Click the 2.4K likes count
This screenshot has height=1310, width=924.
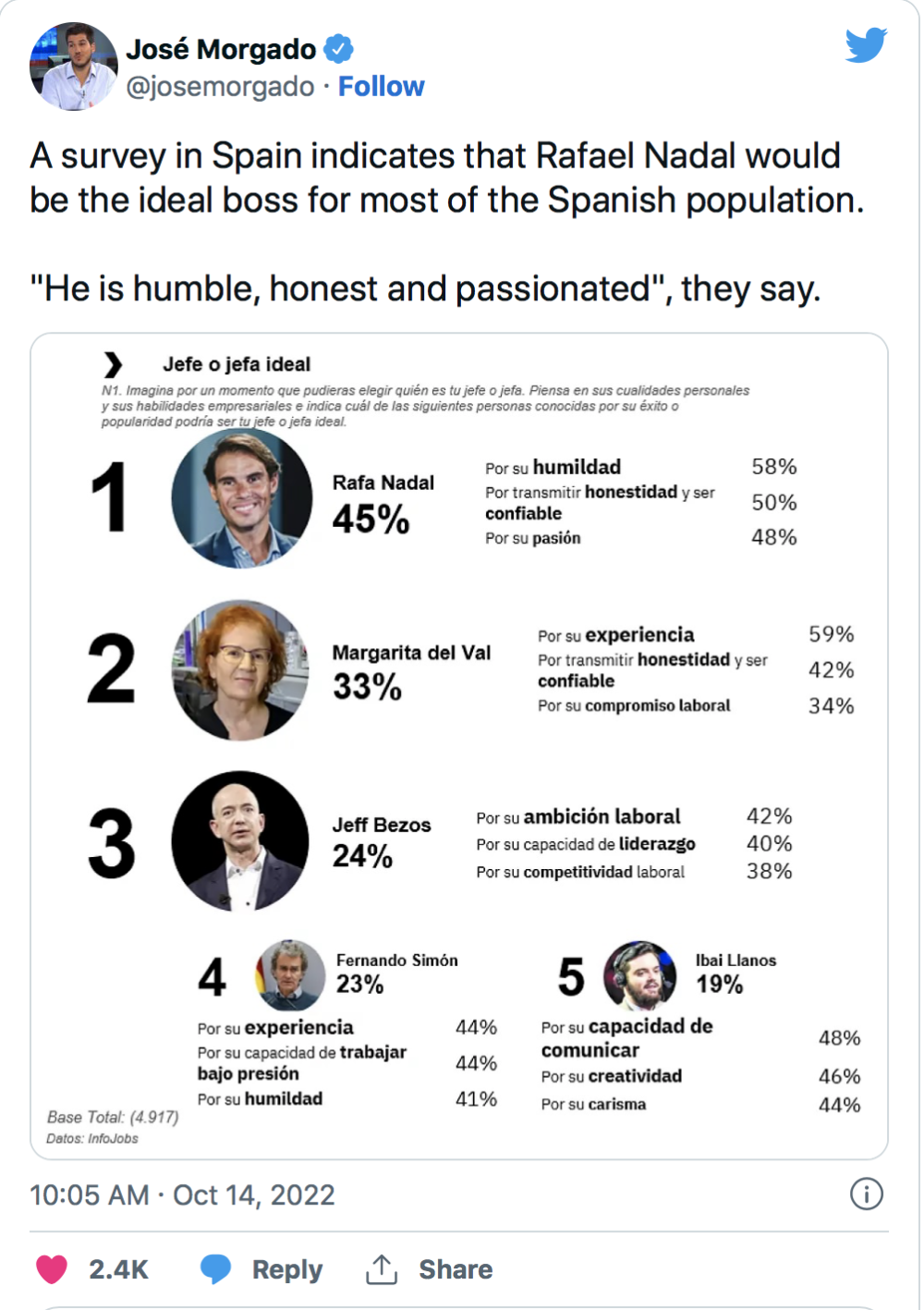pyautogui.click(x=118, y=1269)
